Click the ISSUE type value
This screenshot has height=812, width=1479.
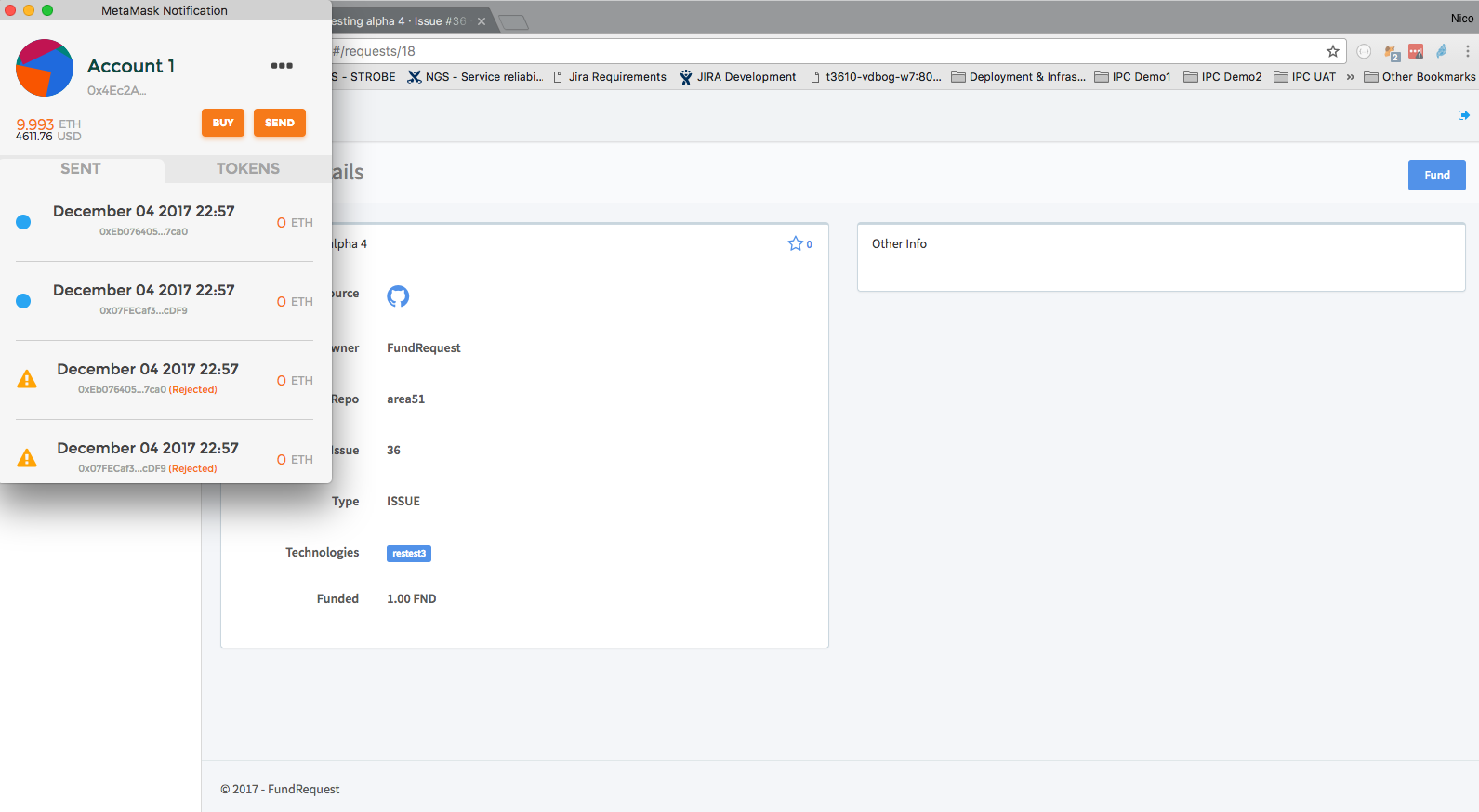(x=403, y=502)
